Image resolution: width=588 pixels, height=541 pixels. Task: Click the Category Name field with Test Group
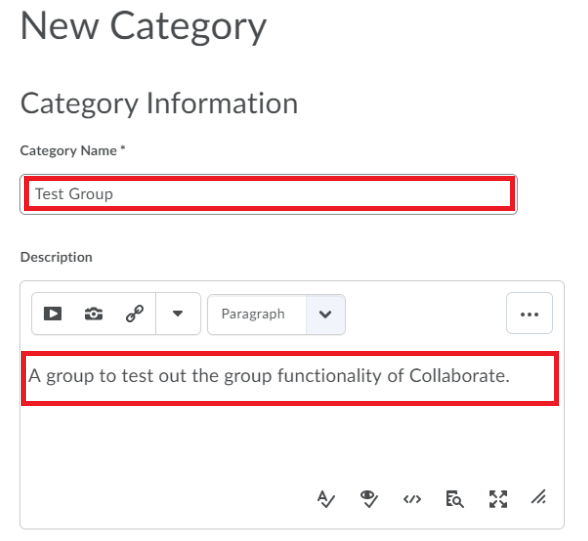pyautogui.click(x=268, y=194)
